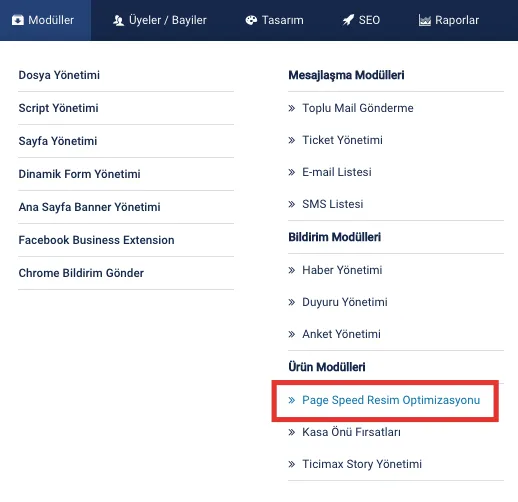The width and height of the screenshot is (518, 502).
Task: Open Ticimax Story Yönetimi
Action: pos(362,464)
